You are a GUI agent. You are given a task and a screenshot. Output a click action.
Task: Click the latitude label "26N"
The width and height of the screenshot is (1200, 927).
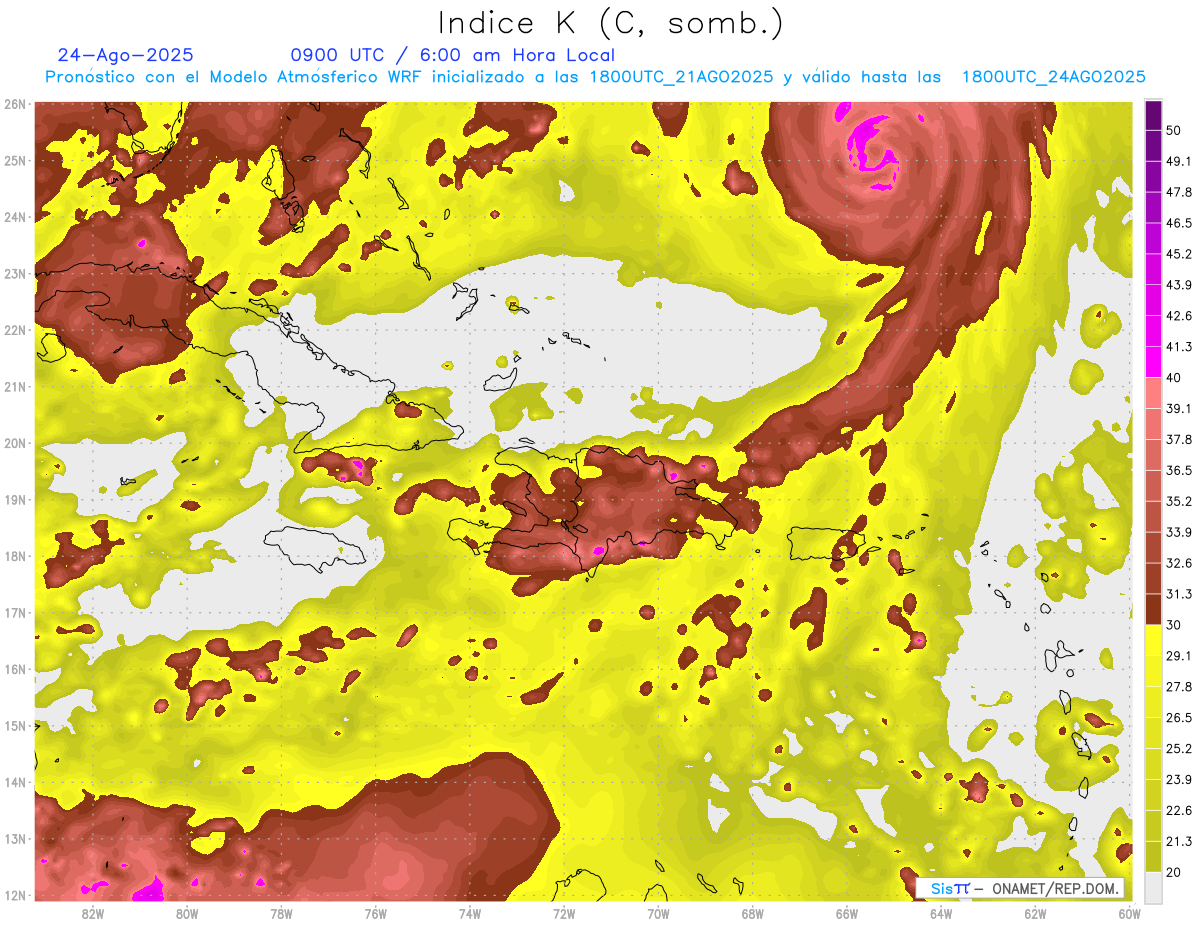14,104
